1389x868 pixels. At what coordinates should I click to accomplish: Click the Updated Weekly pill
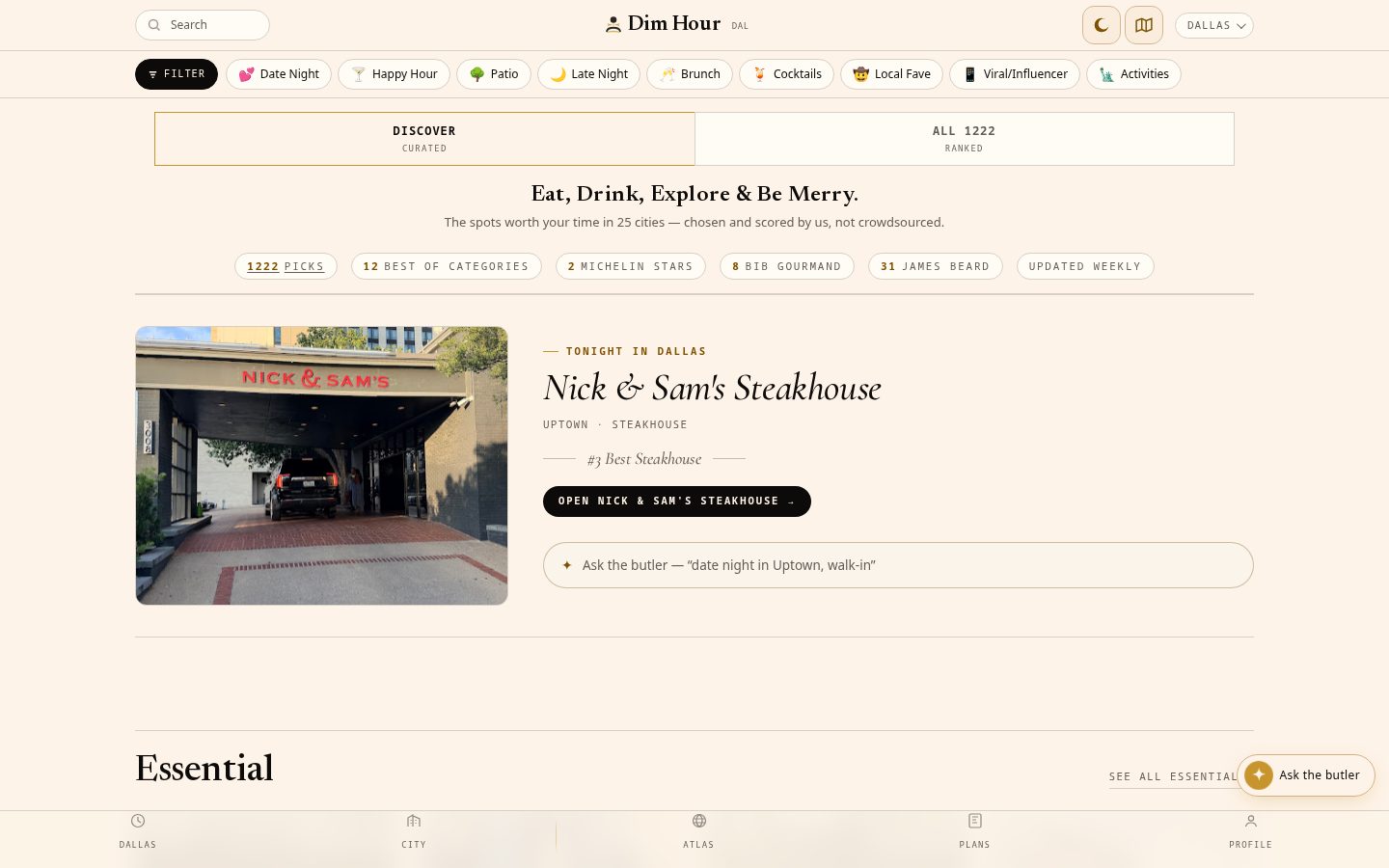click(1085, 266)
